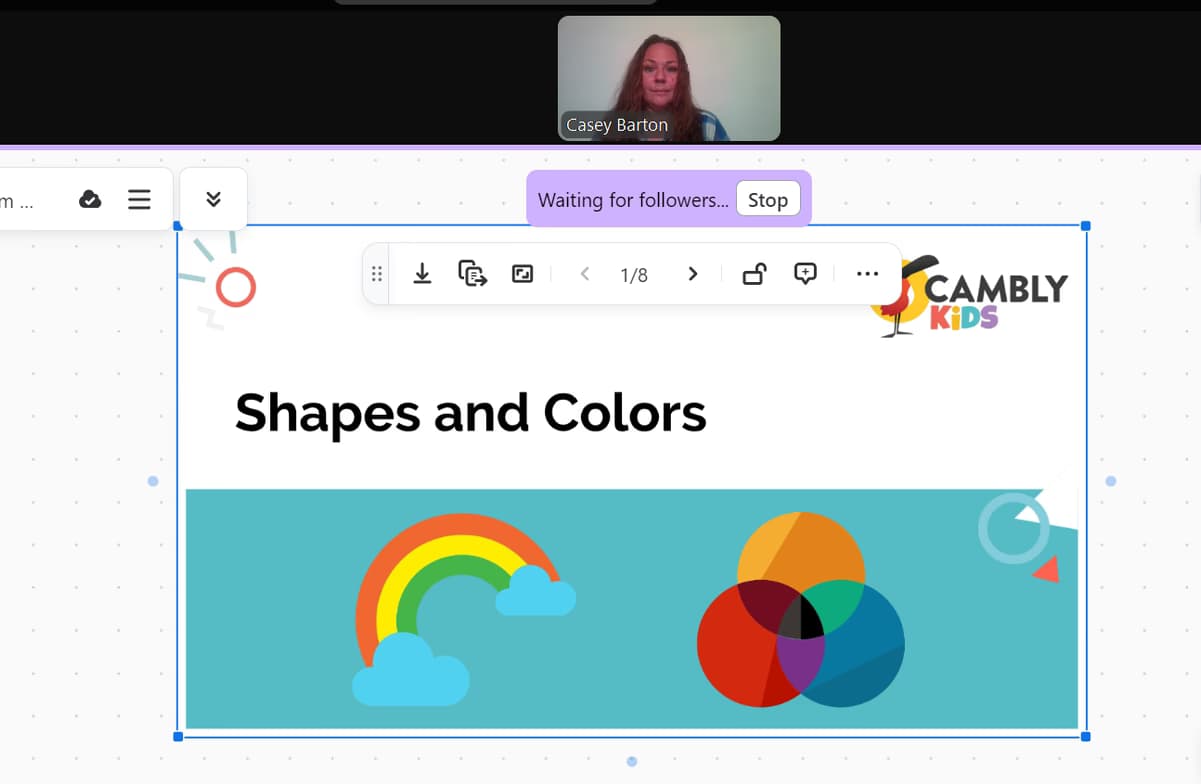The image size is (1201, 784).
Task: Go to the next slide page
Action: click(x=692, y=274)
